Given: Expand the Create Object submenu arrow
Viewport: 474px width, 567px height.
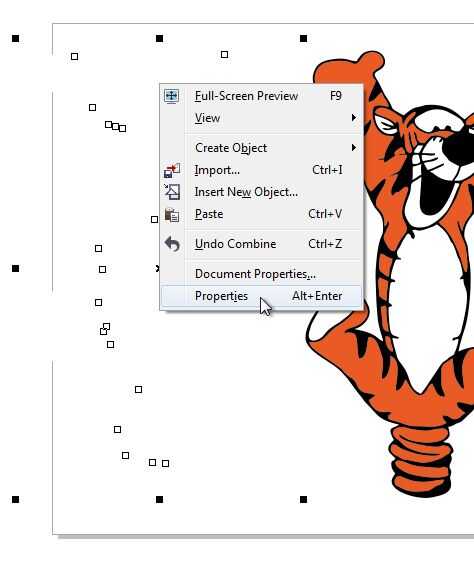Looking at the screenshot, I should [x=354, y=148].
